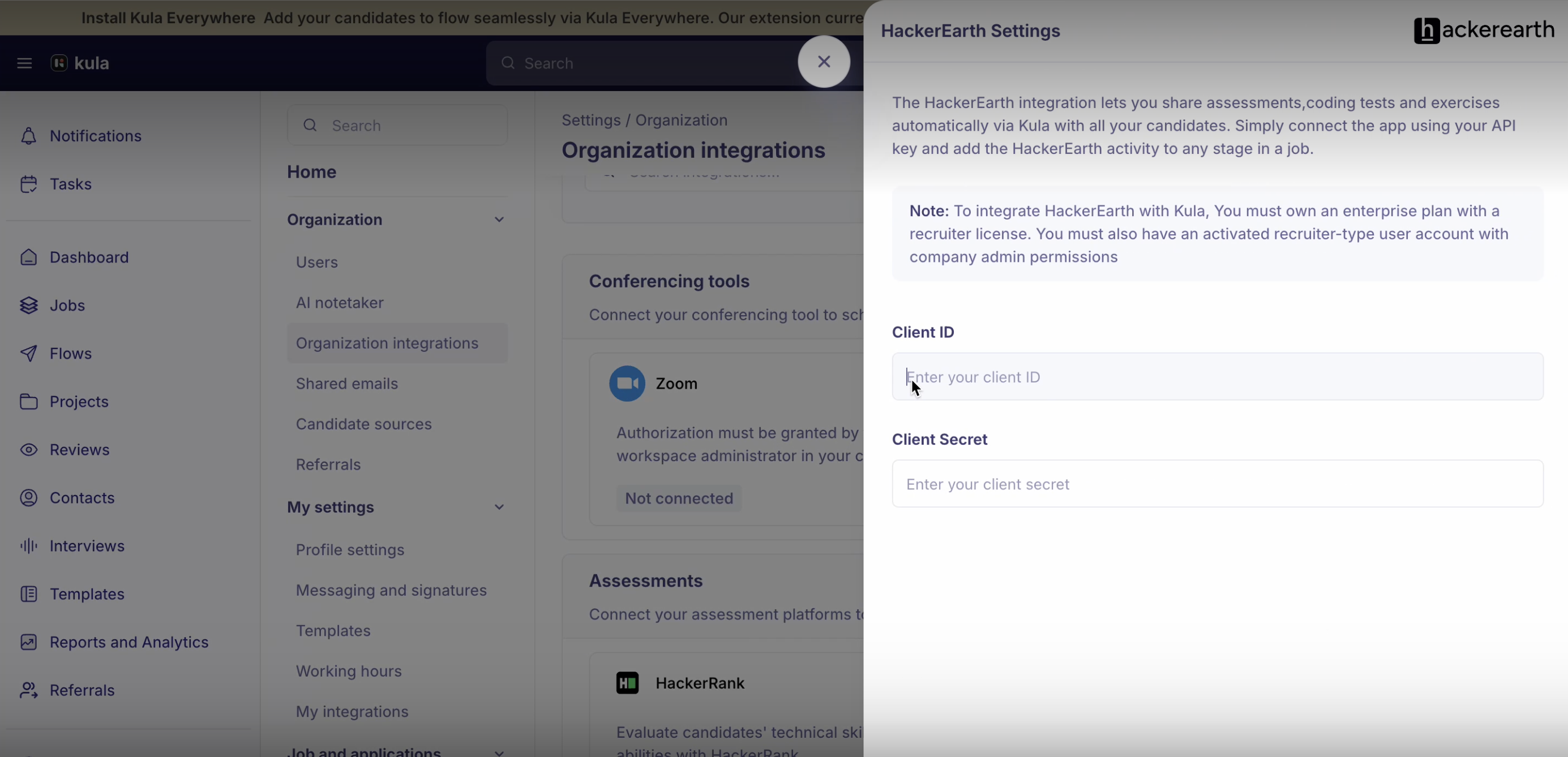This screenshot has height=757, width=1568.
Task: Navigate to Jobs
Action: [67, 305]
